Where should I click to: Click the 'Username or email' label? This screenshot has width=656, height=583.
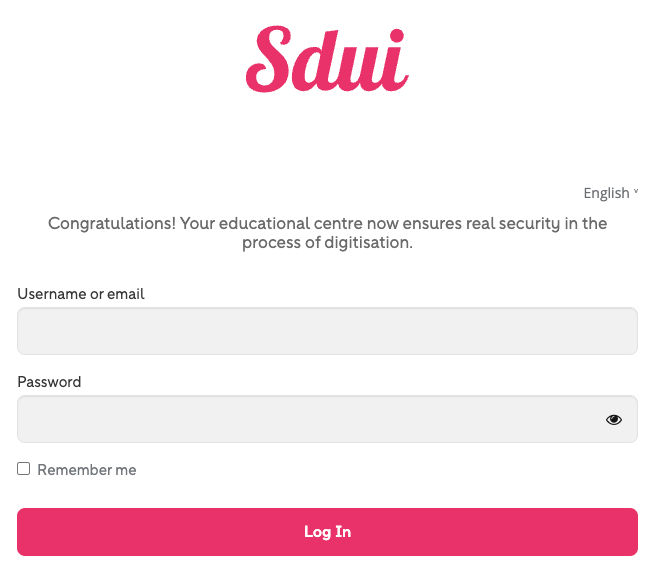click(81, 294)
